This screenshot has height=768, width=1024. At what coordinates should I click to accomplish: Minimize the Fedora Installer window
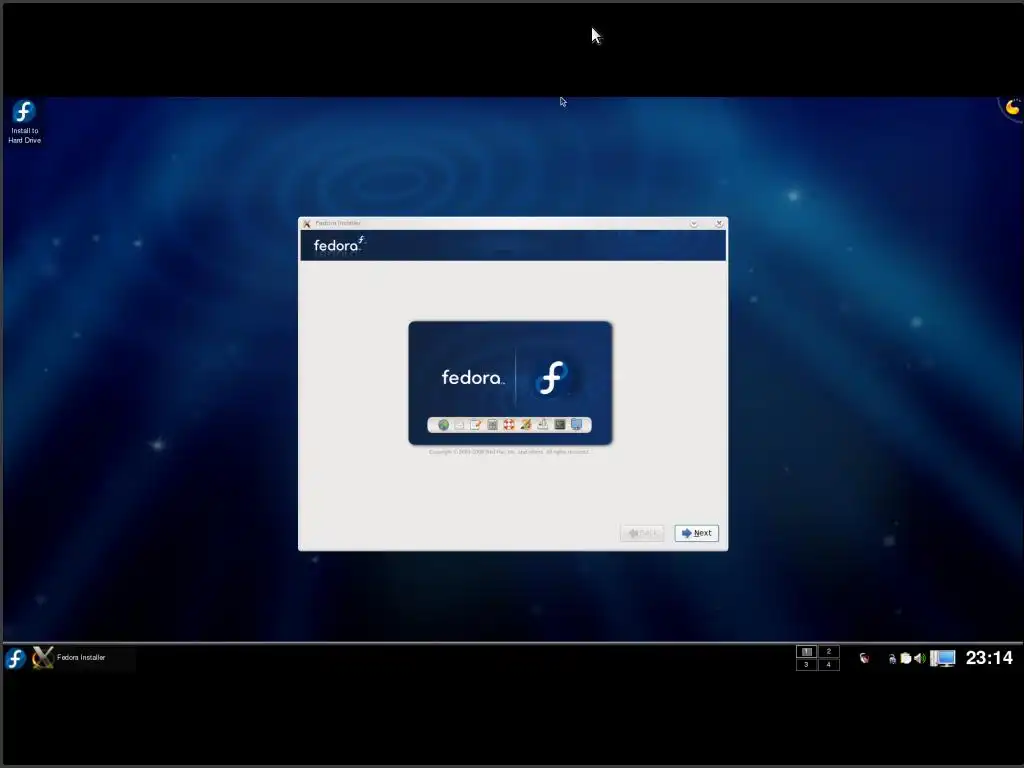click(x=694, y=223)
